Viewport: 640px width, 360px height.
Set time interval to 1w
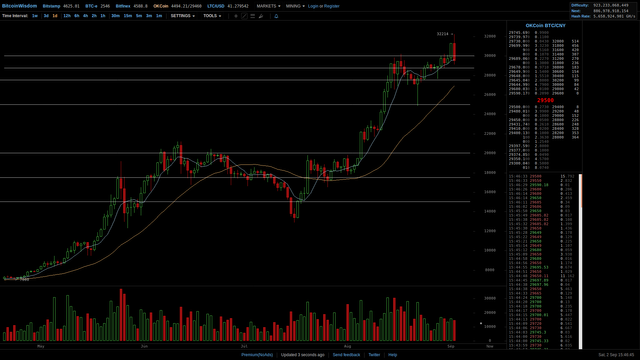[35, 16]
